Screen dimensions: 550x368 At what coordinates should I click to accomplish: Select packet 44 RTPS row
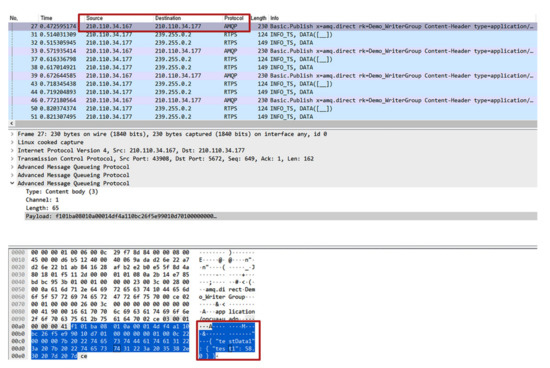coord(273,92)
